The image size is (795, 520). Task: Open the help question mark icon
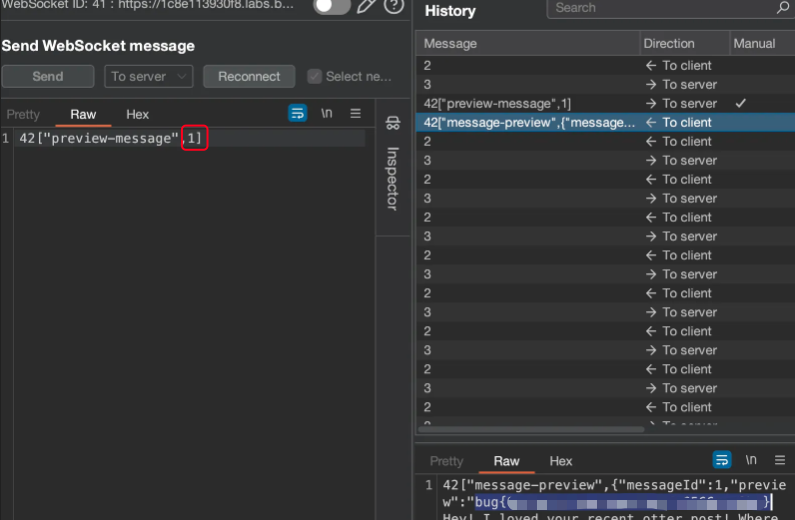pos(394,7)
